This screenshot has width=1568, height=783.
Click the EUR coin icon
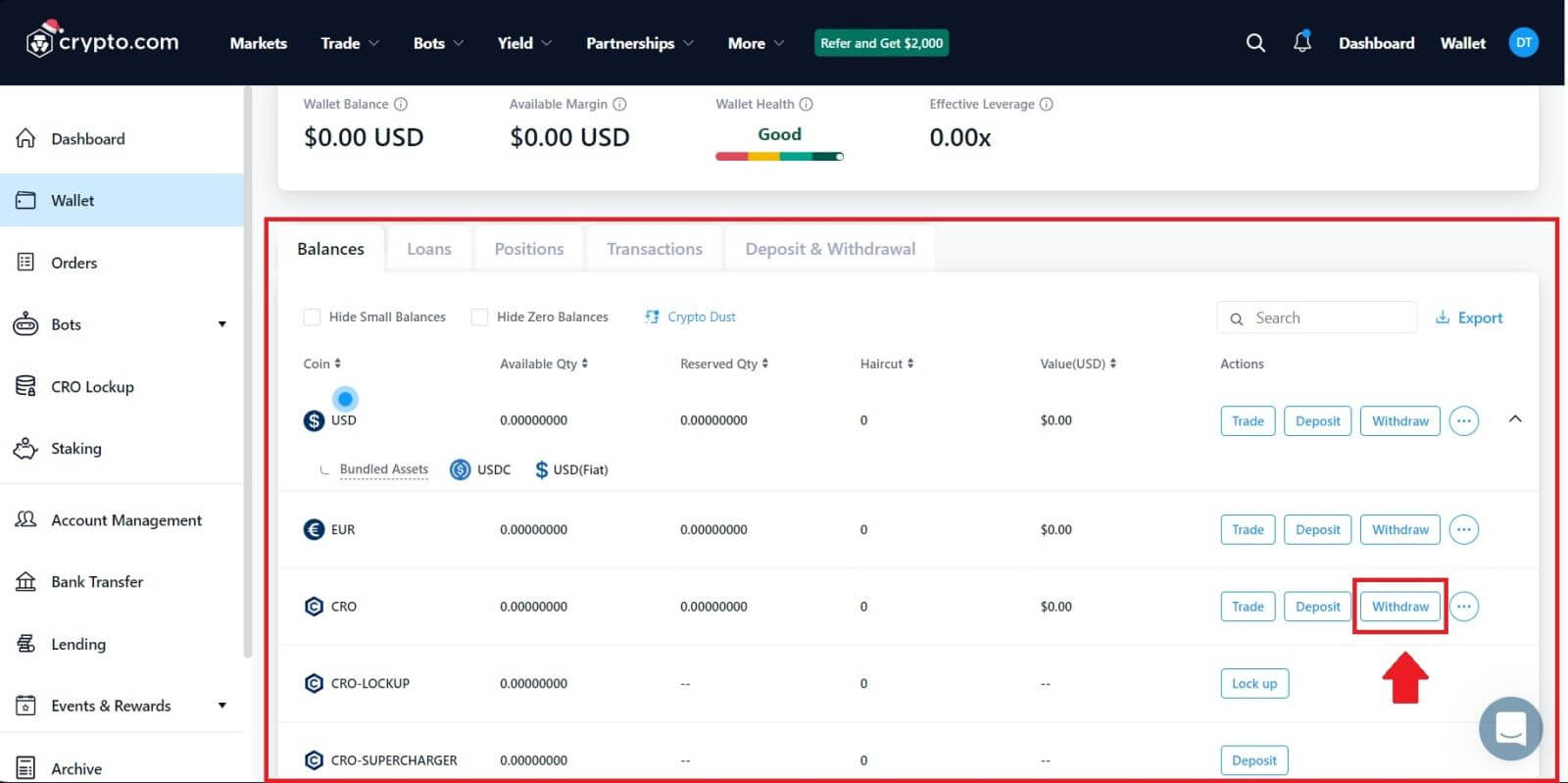coord(314,529)
